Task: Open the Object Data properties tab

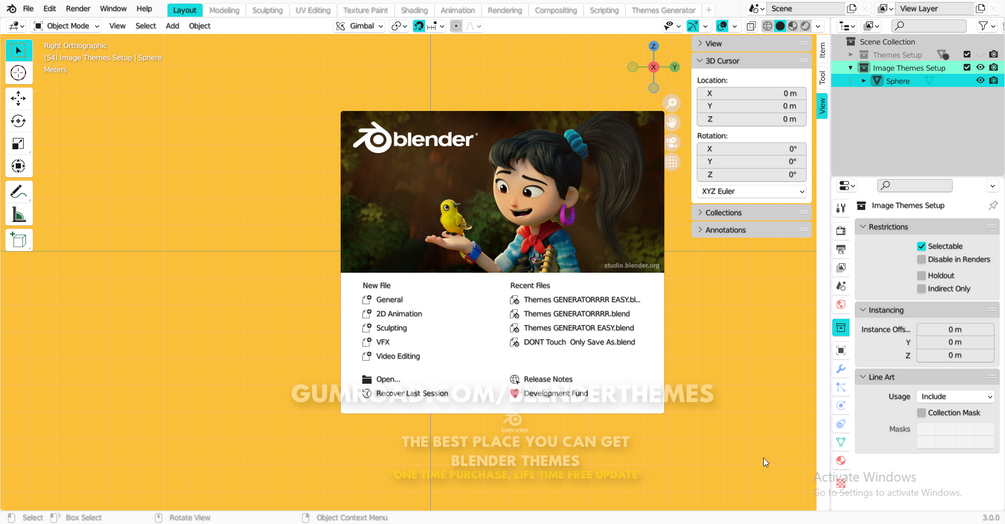Action: point(841,442)
